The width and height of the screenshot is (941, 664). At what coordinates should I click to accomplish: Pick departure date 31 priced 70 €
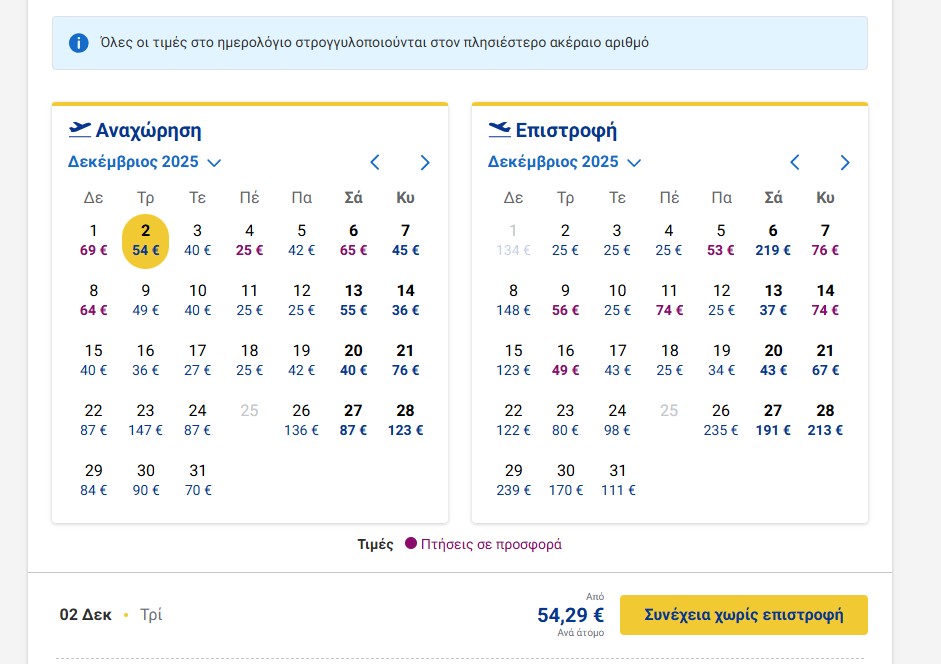click(x=198, y=480)
